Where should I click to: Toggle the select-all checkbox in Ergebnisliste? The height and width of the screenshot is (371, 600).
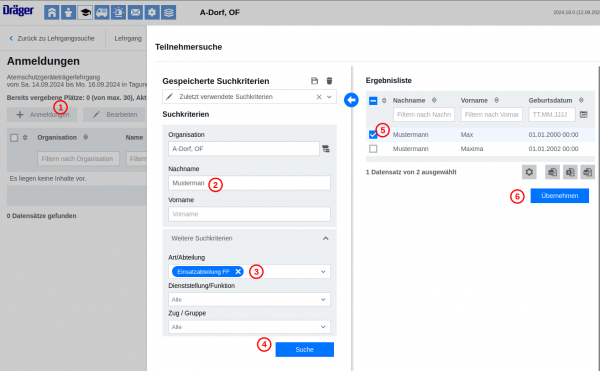click(x=373, y=101)
